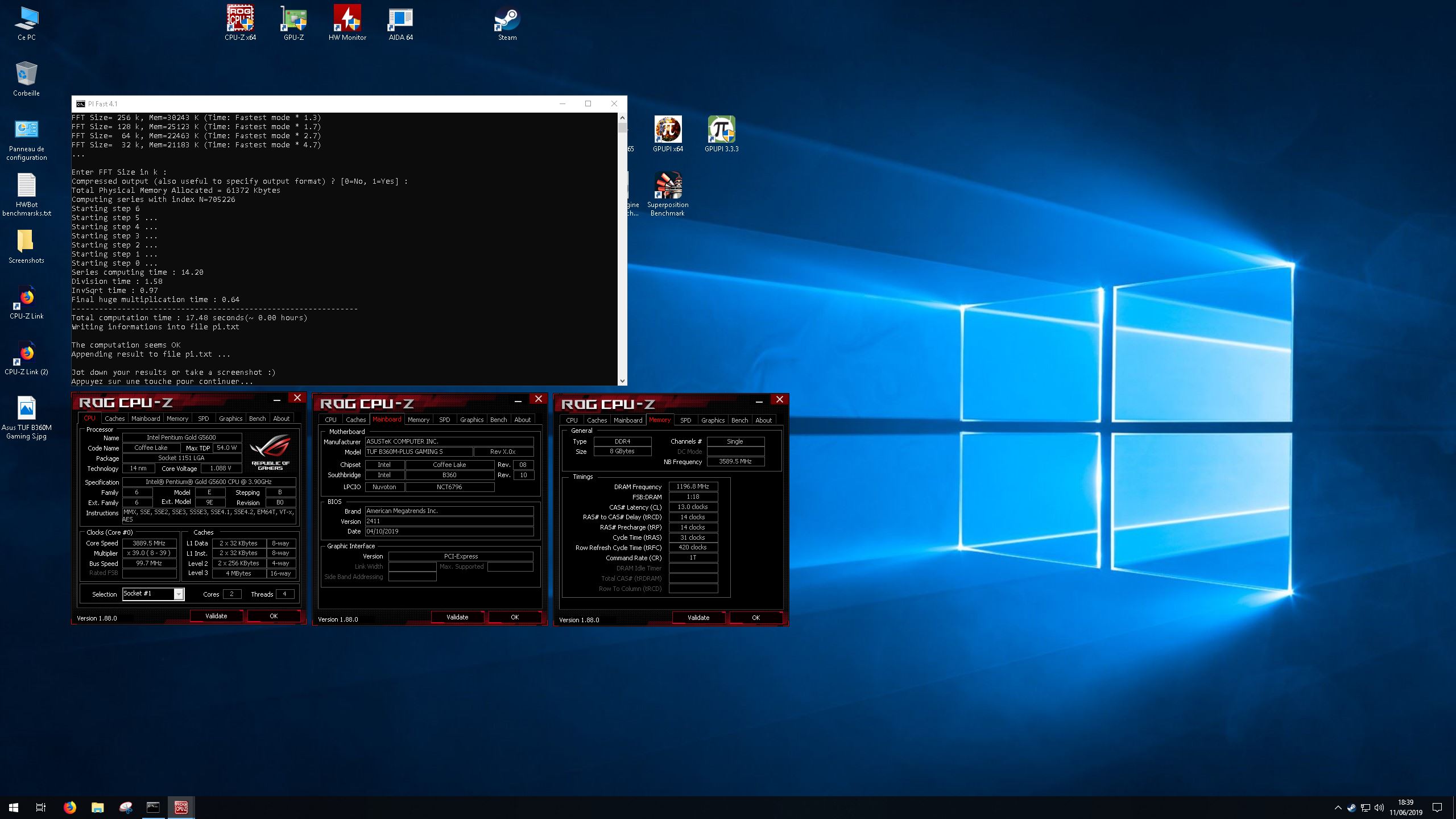The width and height of the screenshot is (1456, 819).
Task: Switch to the command prompt taskbar icon
Action: pyautogui.click(x=153, y=807)
